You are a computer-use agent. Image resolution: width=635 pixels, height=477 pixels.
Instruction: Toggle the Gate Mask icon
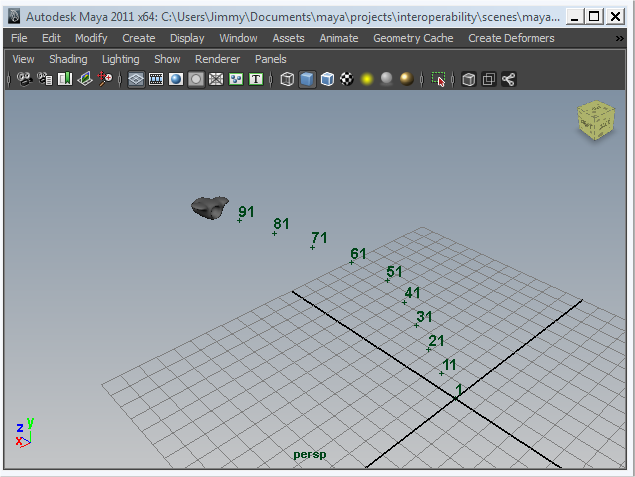pos(196,79)
